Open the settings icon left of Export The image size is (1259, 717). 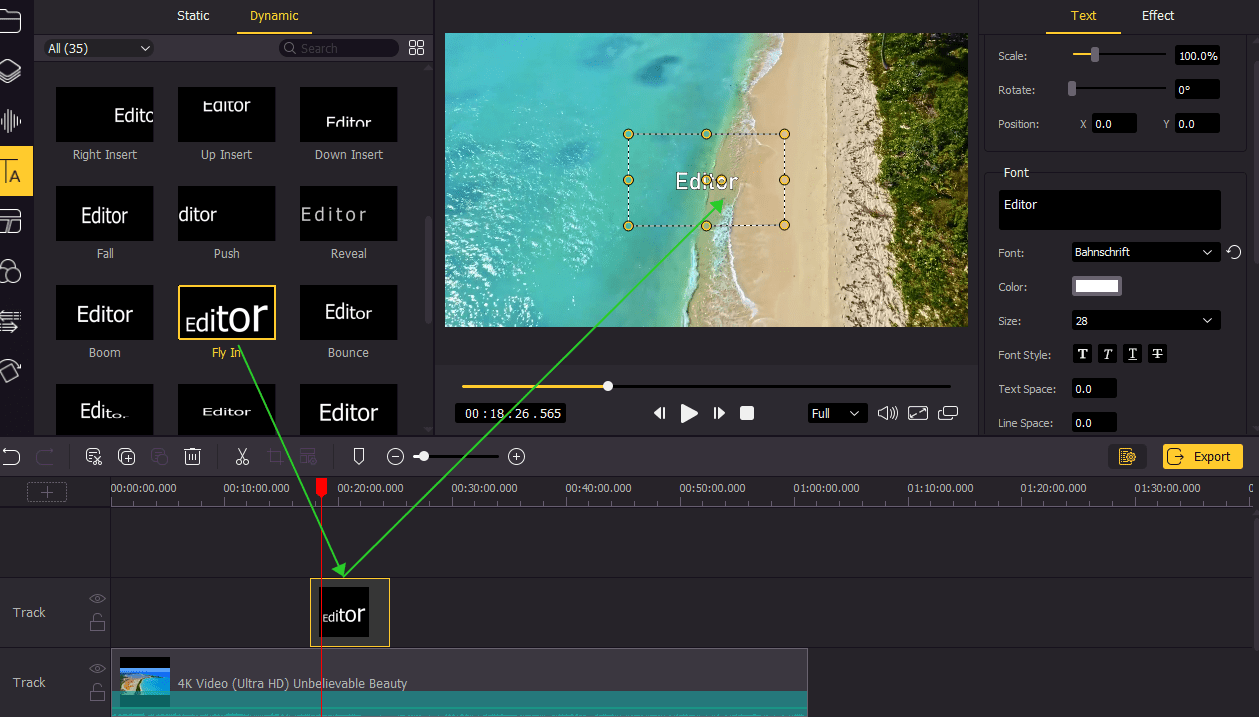click(x=1127, y=457)
